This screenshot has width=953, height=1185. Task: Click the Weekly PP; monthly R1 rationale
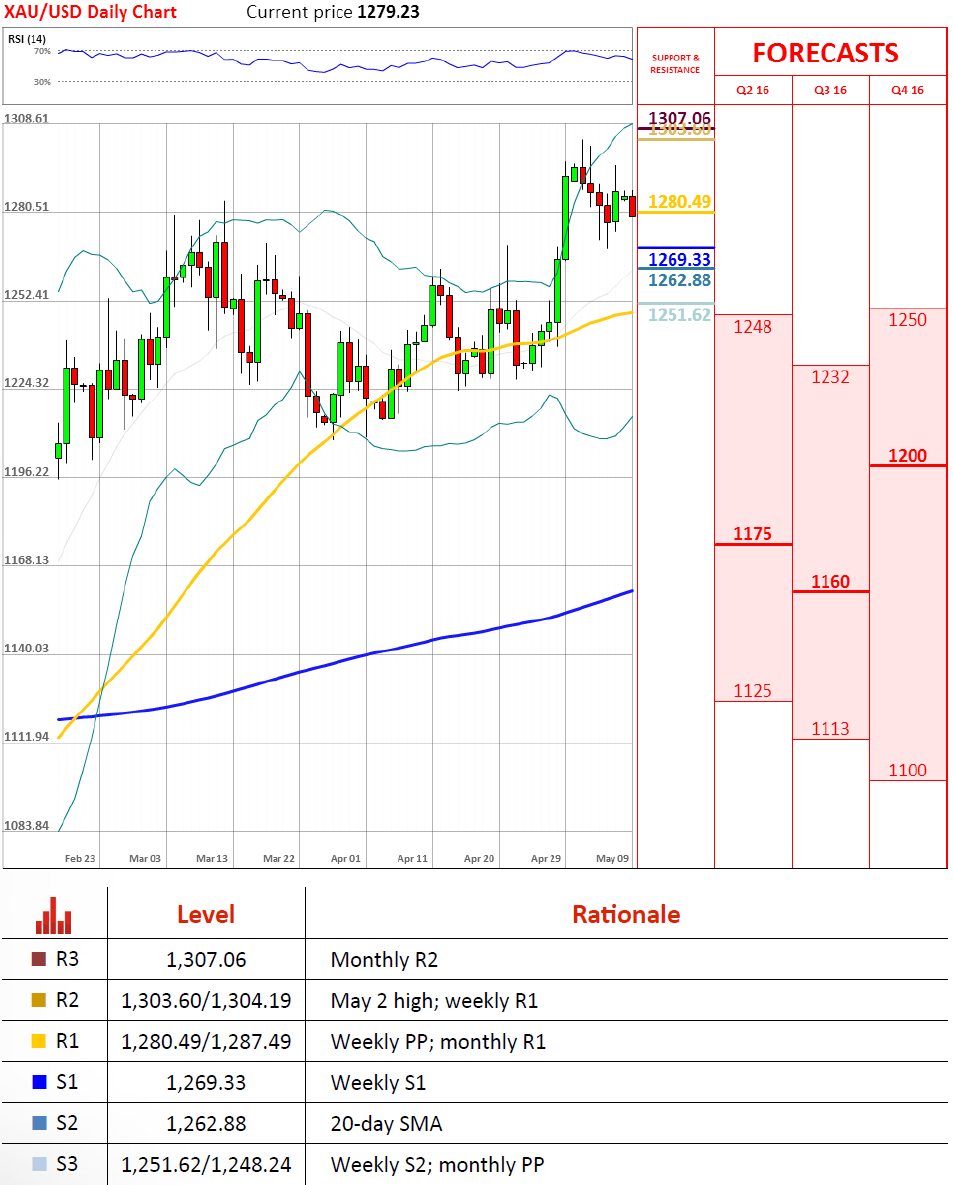[438, 1041]
